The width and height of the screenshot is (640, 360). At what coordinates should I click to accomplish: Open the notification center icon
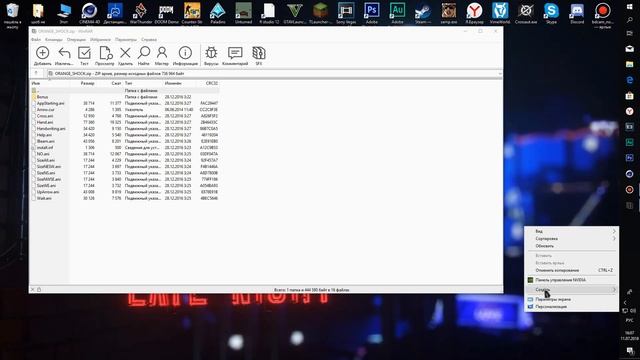point(630,351)
